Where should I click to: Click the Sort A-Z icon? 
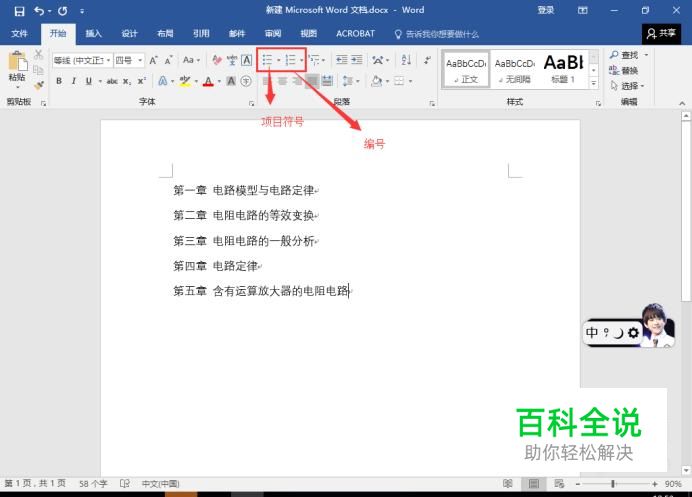pyautogui.click(x=406, y=60)
